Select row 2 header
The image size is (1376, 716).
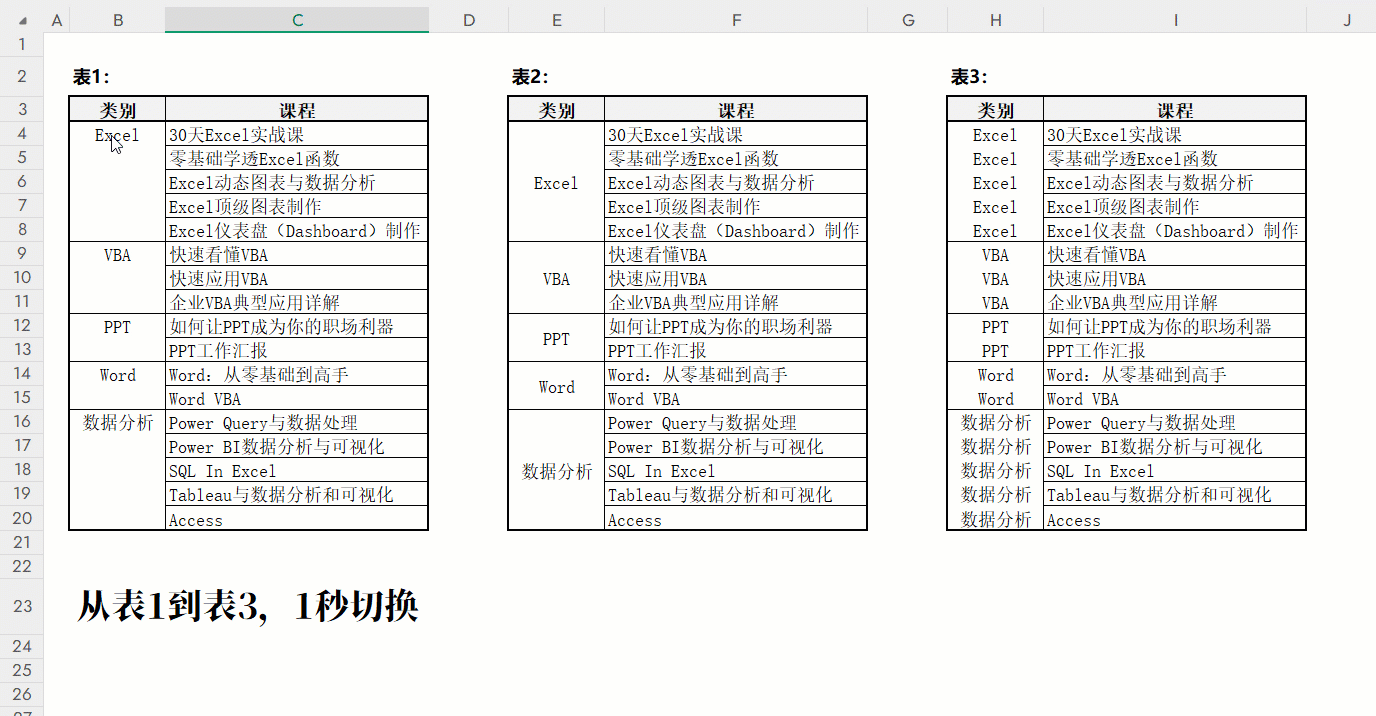coord(22,77)
